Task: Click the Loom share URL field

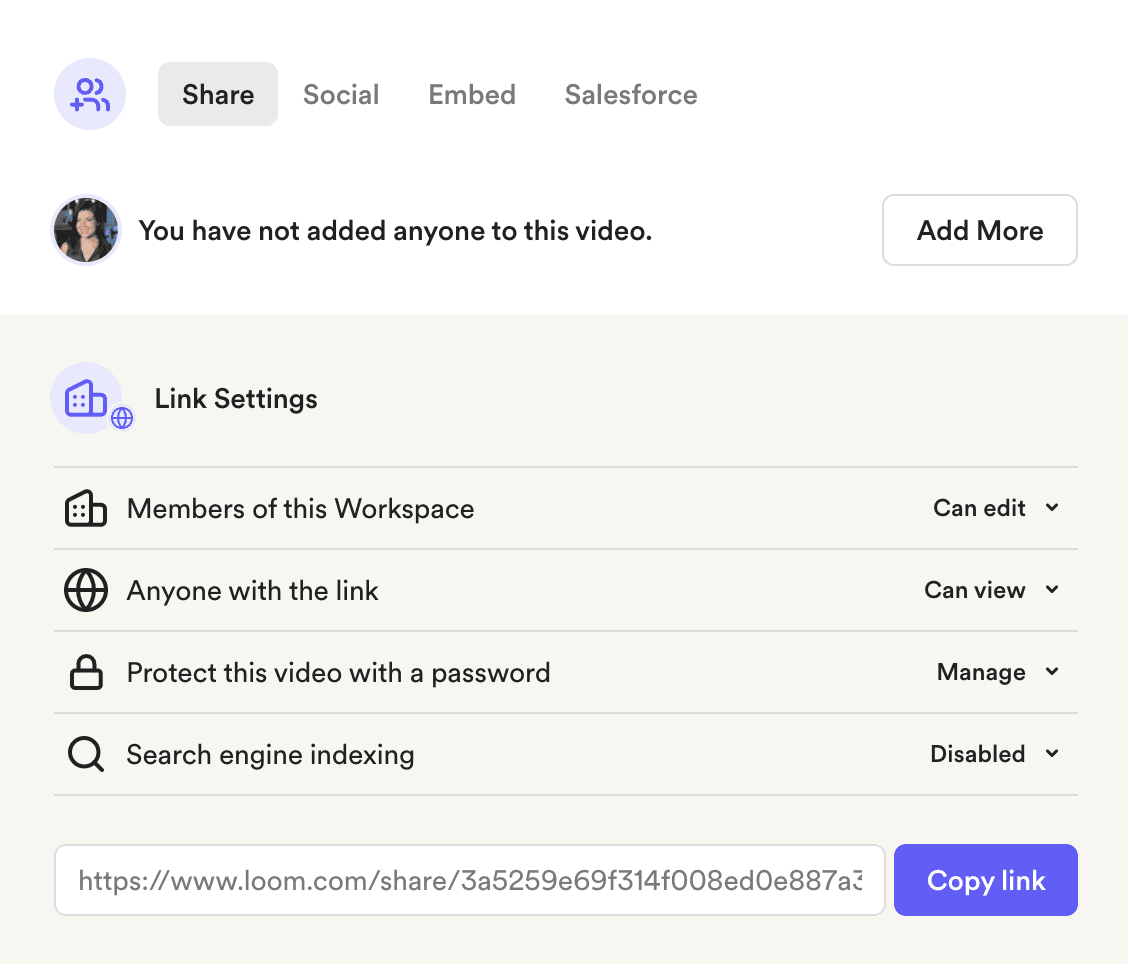Action: pos(469,880)
